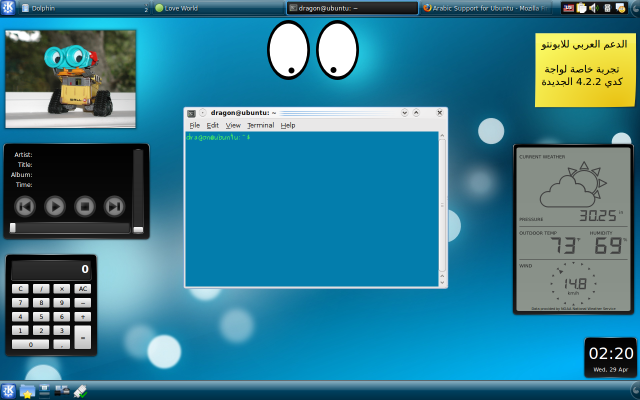Click the show desktop icon in the bottom panel
Image resolution: width=640 pixels, height=400 pixels.
[44, 391]
